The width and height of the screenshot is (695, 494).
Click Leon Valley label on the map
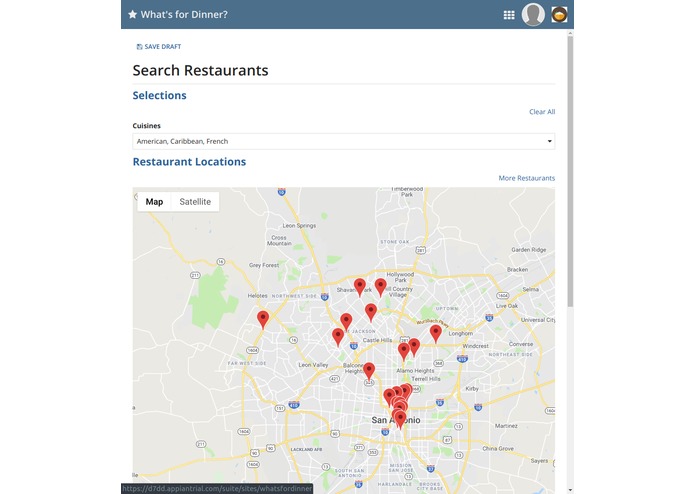[313, 365]
